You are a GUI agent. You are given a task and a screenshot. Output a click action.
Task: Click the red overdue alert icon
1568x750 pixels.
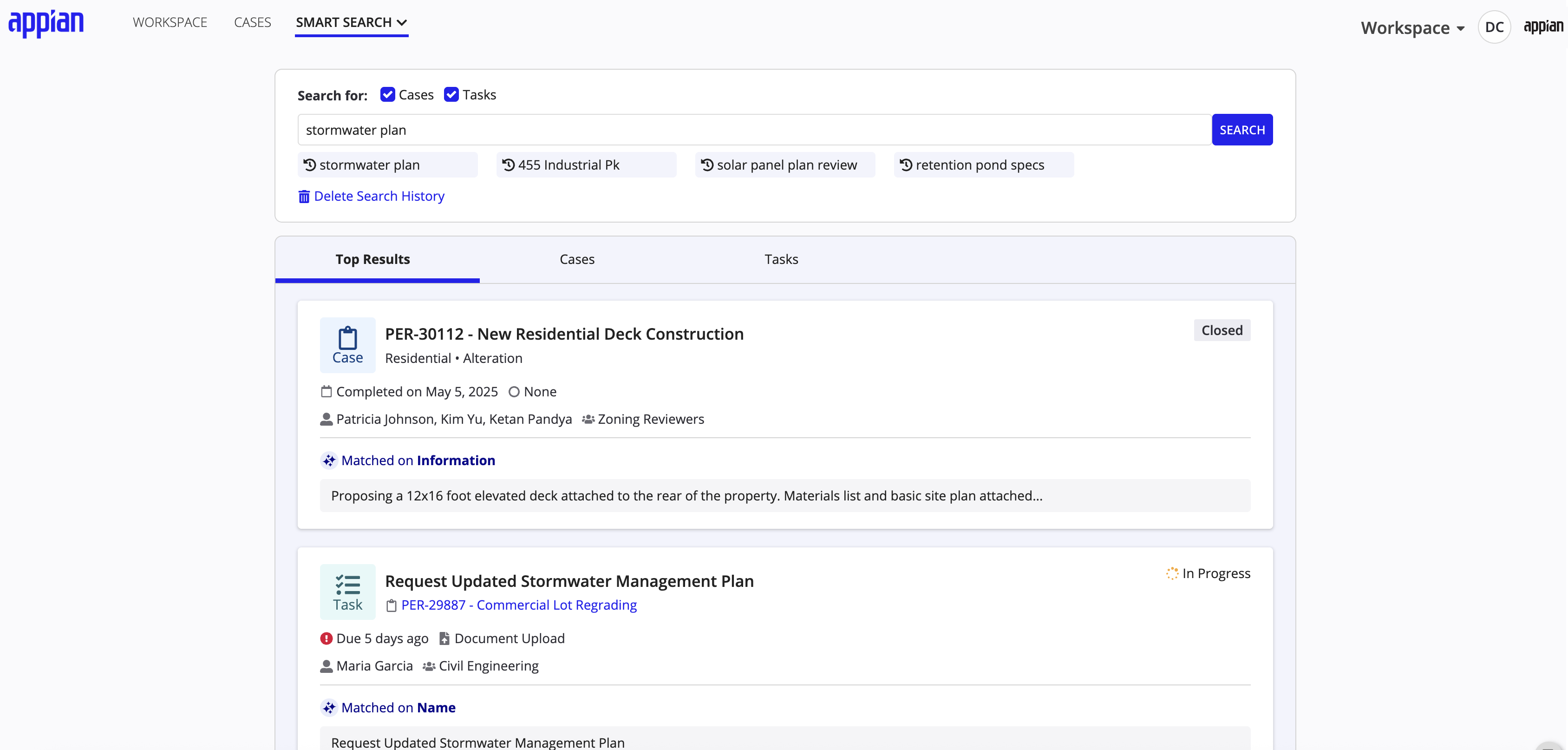326,638
